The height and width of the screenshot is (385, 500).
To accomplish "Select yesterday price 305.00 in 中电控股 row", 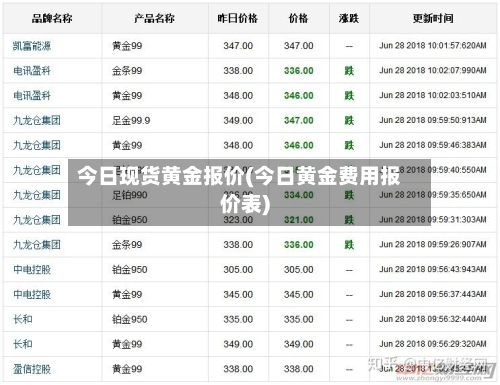I will click(x=238, y=269).
